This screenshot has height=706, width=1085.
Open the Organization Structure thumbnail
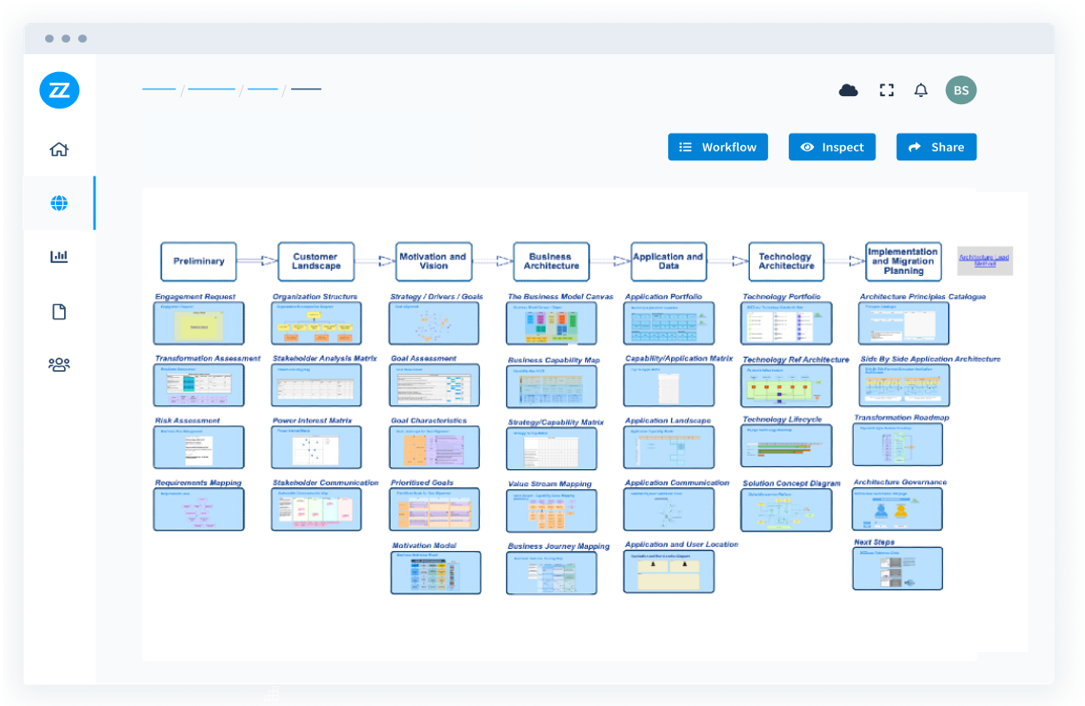[316, 323]
